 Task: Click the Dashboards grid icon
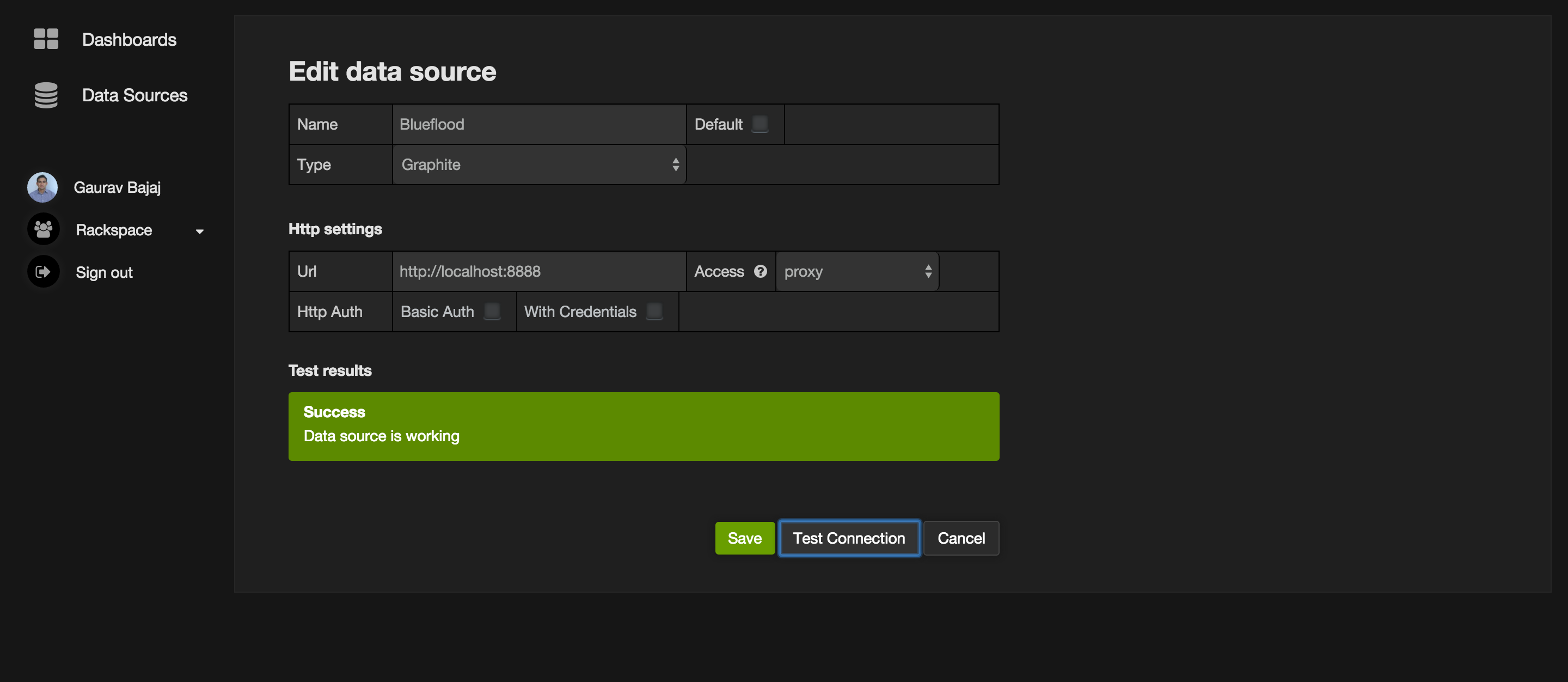coord(46,39)
